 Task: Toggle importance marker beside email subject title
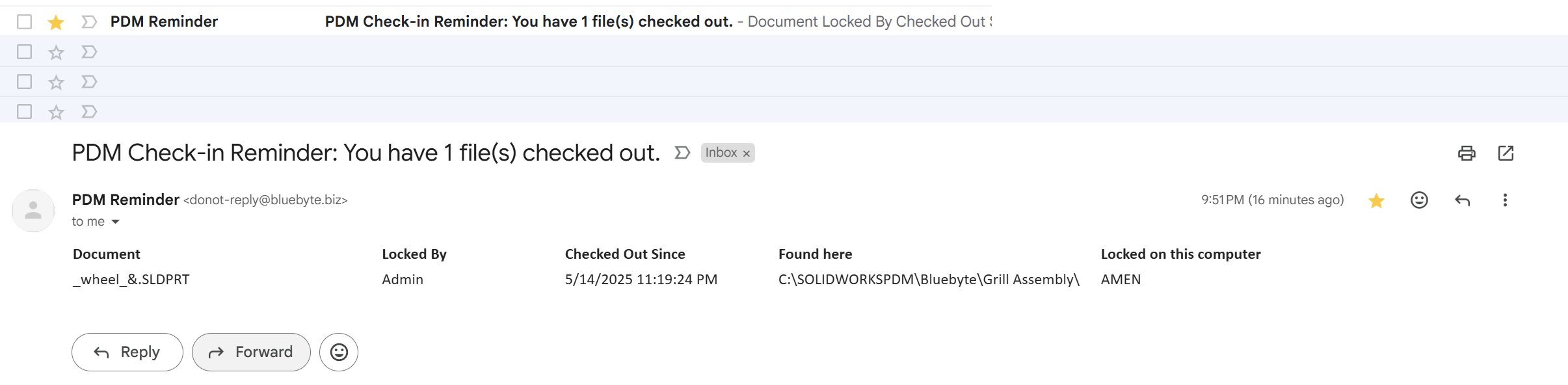coord(682,153)
